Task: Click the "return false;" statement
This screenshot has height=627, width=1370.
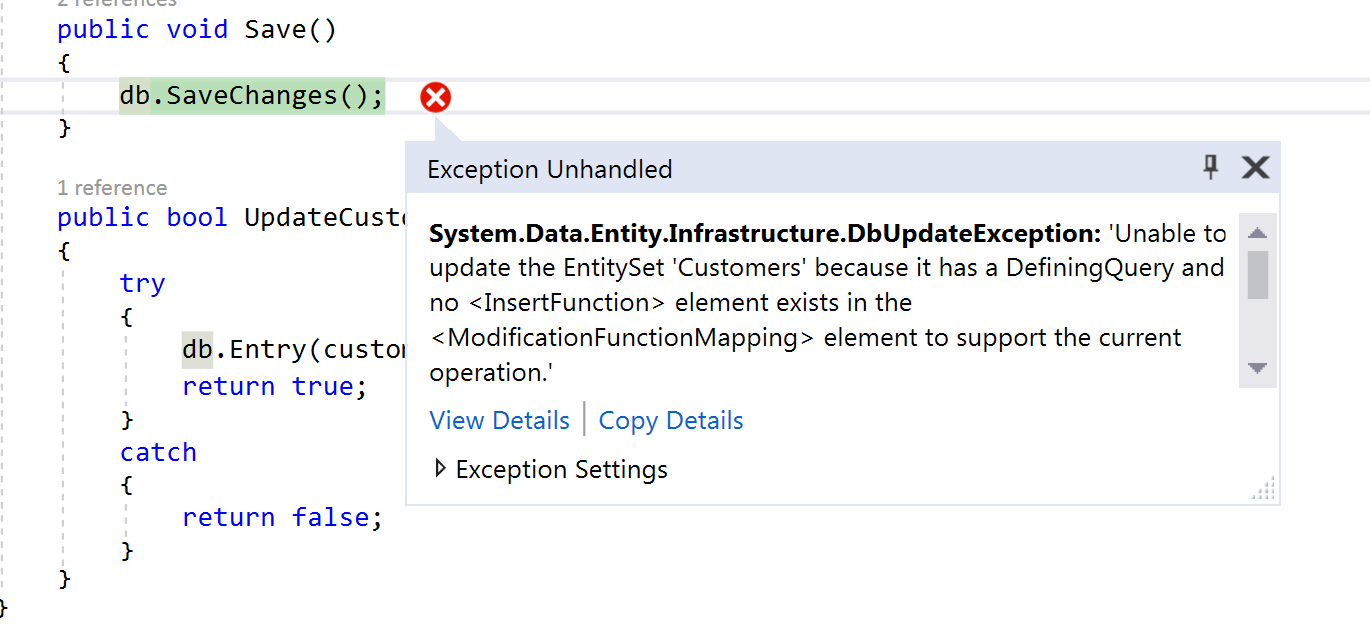Action: pyautogui.click(x=282, y=517)
